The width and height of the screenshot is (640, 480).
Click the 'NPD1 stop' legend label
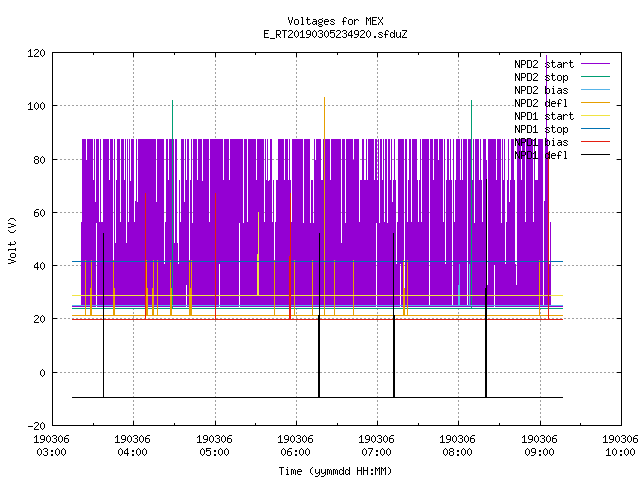click(x=541, y=129)
